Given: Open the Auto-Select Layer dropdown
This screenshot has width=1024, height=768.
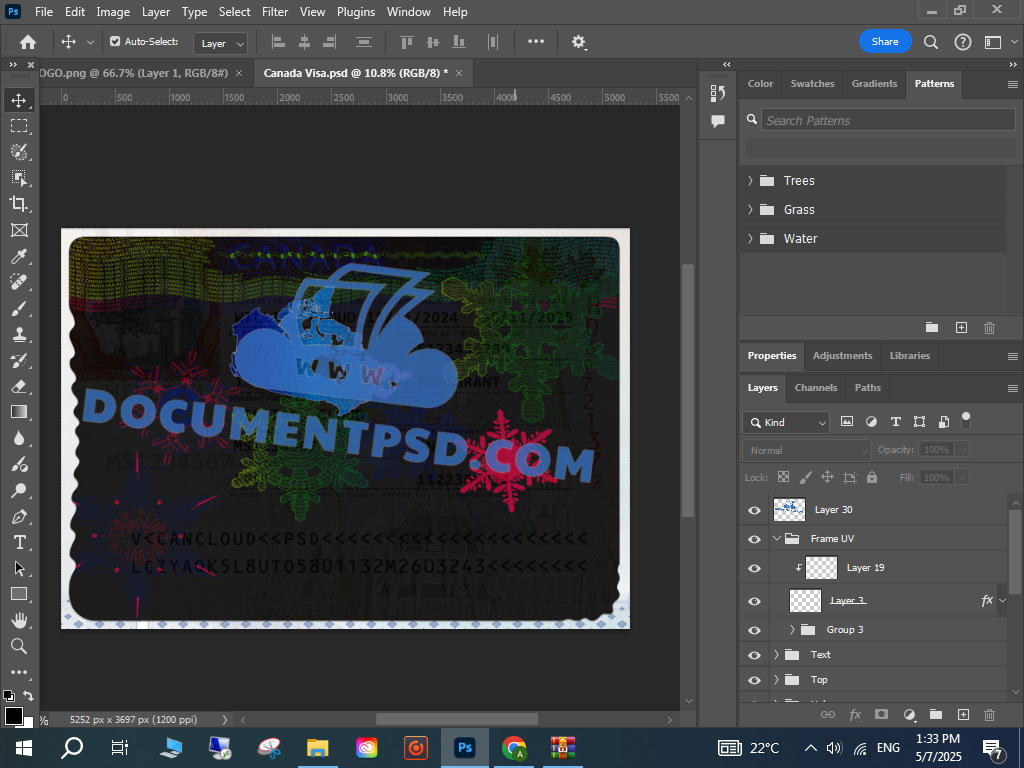Looking at the screenshot, I should [x=221, y=43].
